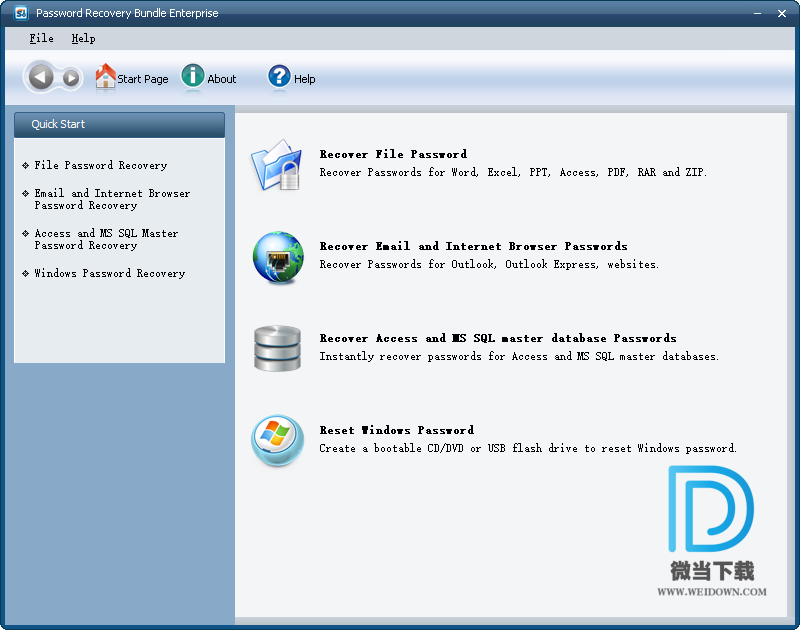
Task: Select Windows Password Recovery in Quick Start
Action: [110, 273]
